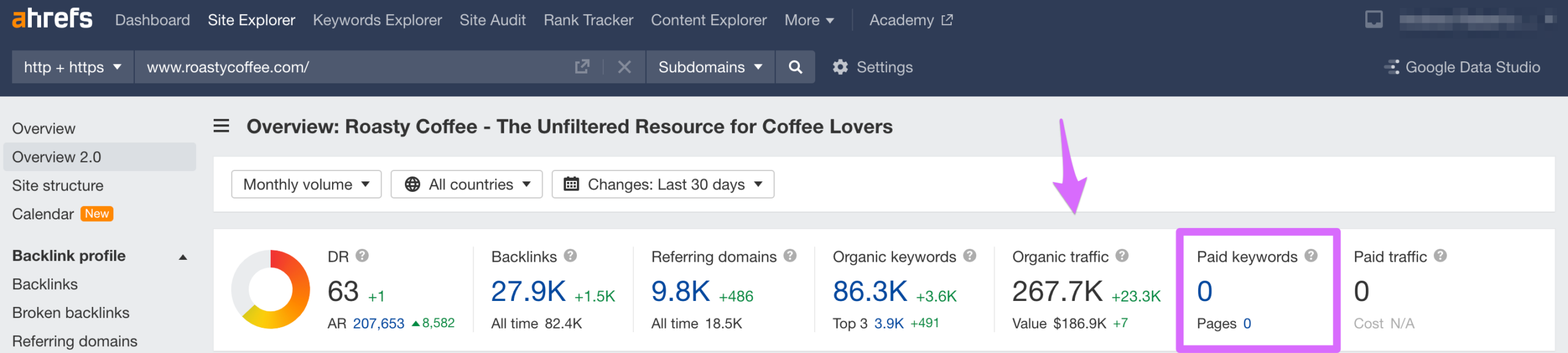This screenshot has height=353, width=1568.
Task: Click the DR donut chart
Action: coord(271,289)
